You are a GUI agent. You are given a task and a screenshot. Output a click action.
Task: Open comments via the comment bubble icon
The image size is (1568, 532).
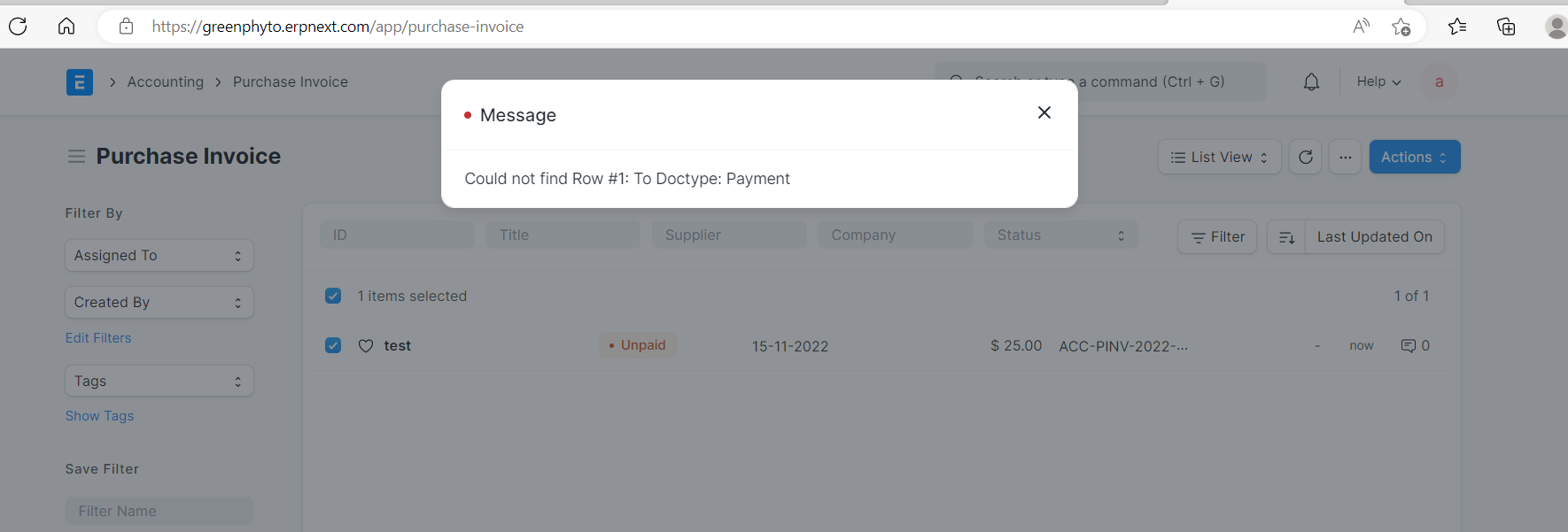1409,345
